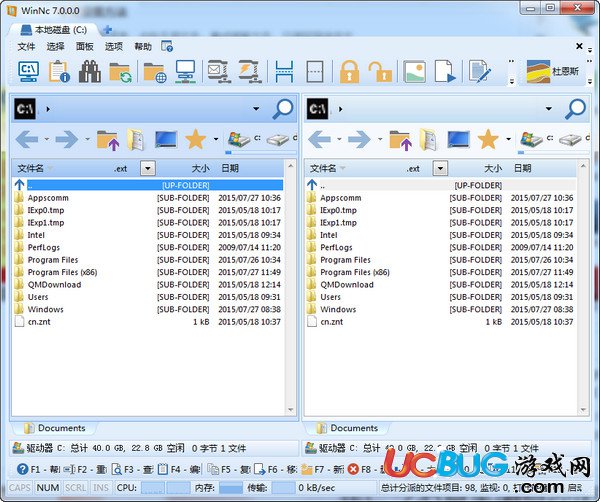Click the left panel desktop monitor icon

166,139
